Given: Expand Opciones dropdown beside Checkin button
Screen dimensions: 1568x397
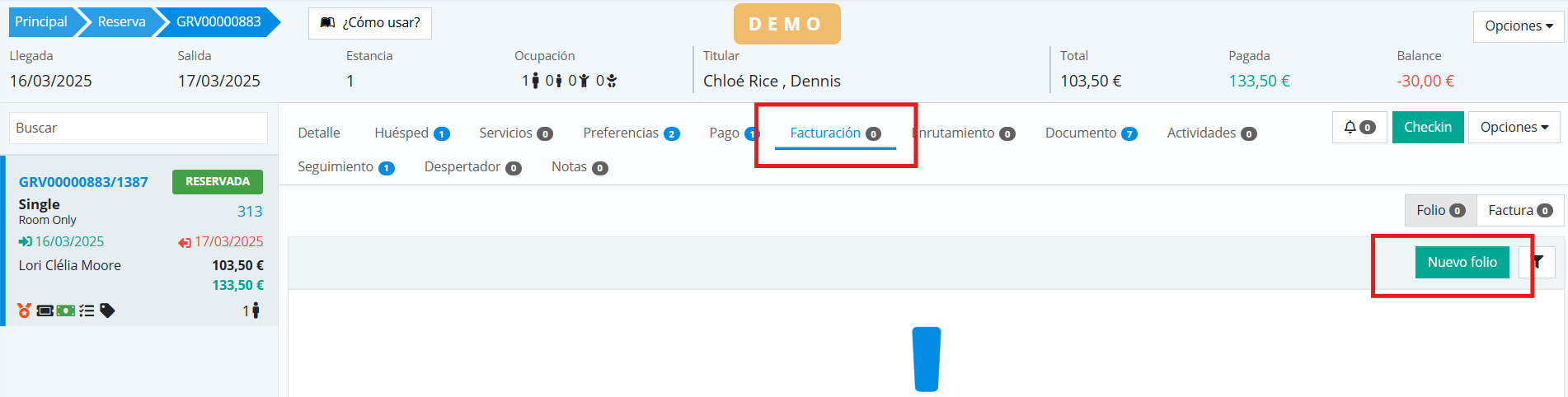Looking at the screenshot, I should [x=1514, y=127].
